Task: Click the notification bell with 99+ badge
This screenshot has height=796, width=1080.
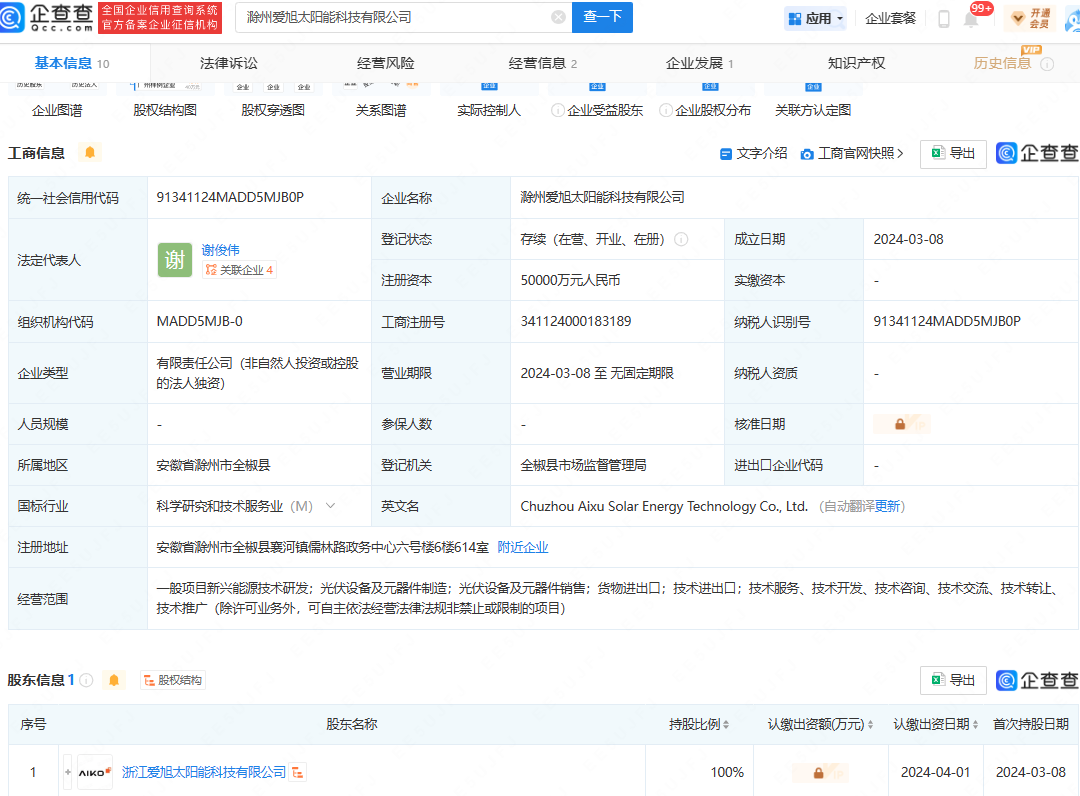Action: coord(971,19)
